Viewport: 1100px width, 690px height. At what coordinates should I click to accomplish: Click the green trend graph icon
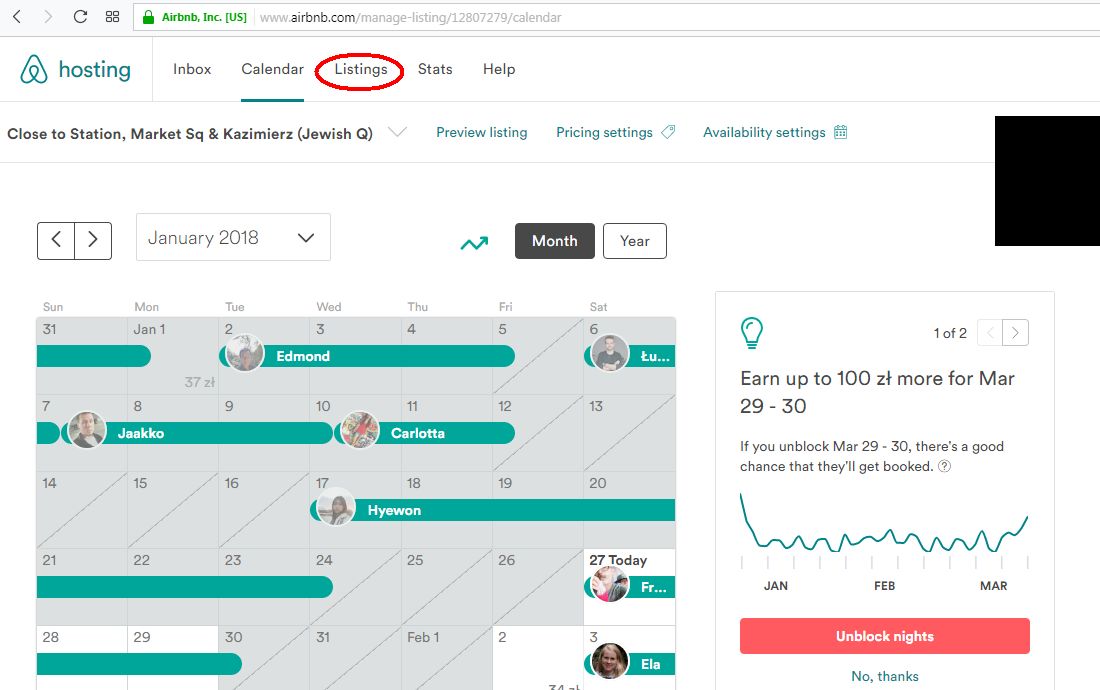pos(473,241)
